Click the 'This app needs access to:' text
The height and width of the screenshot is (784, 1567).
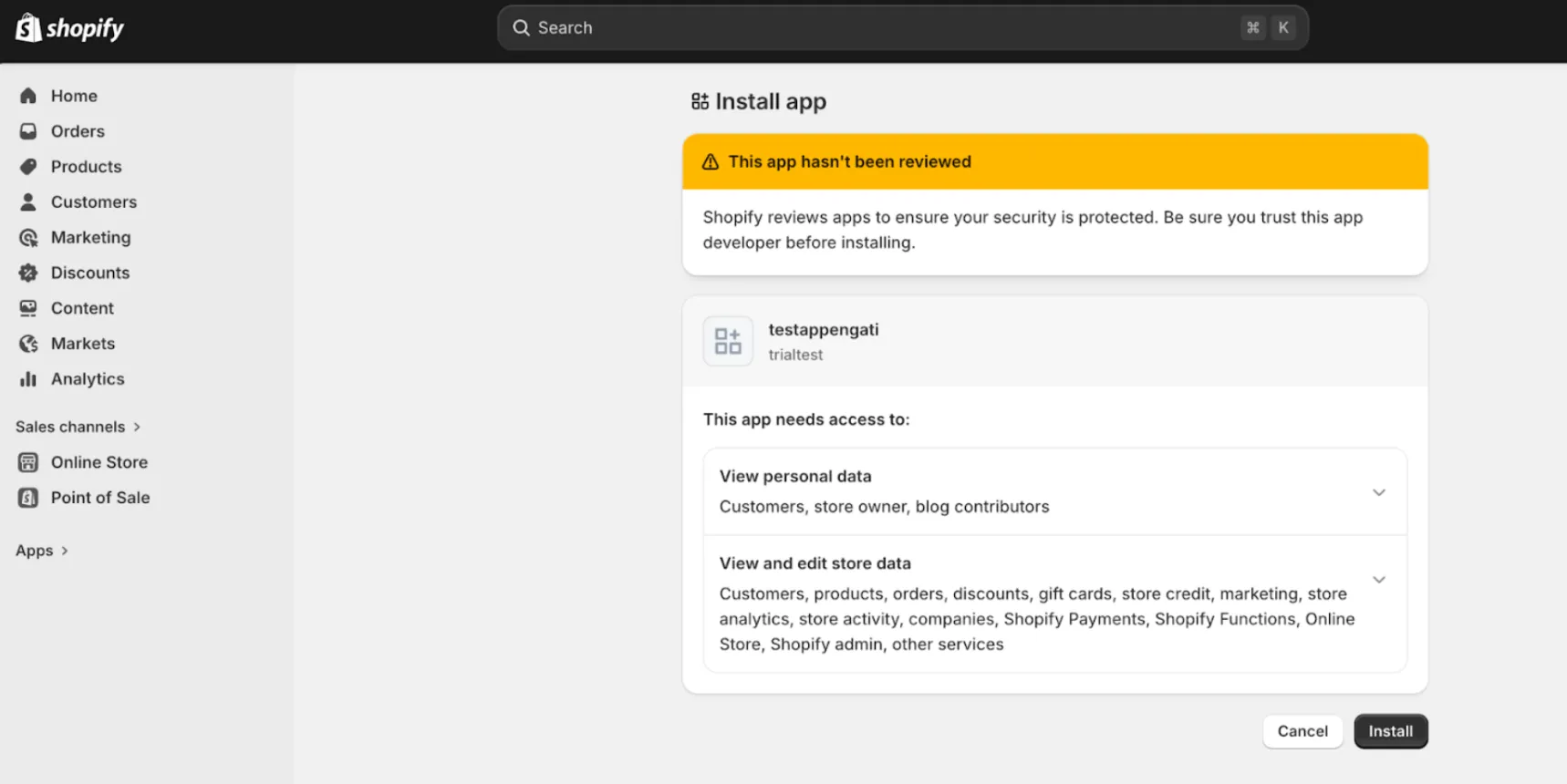[806, 419]
